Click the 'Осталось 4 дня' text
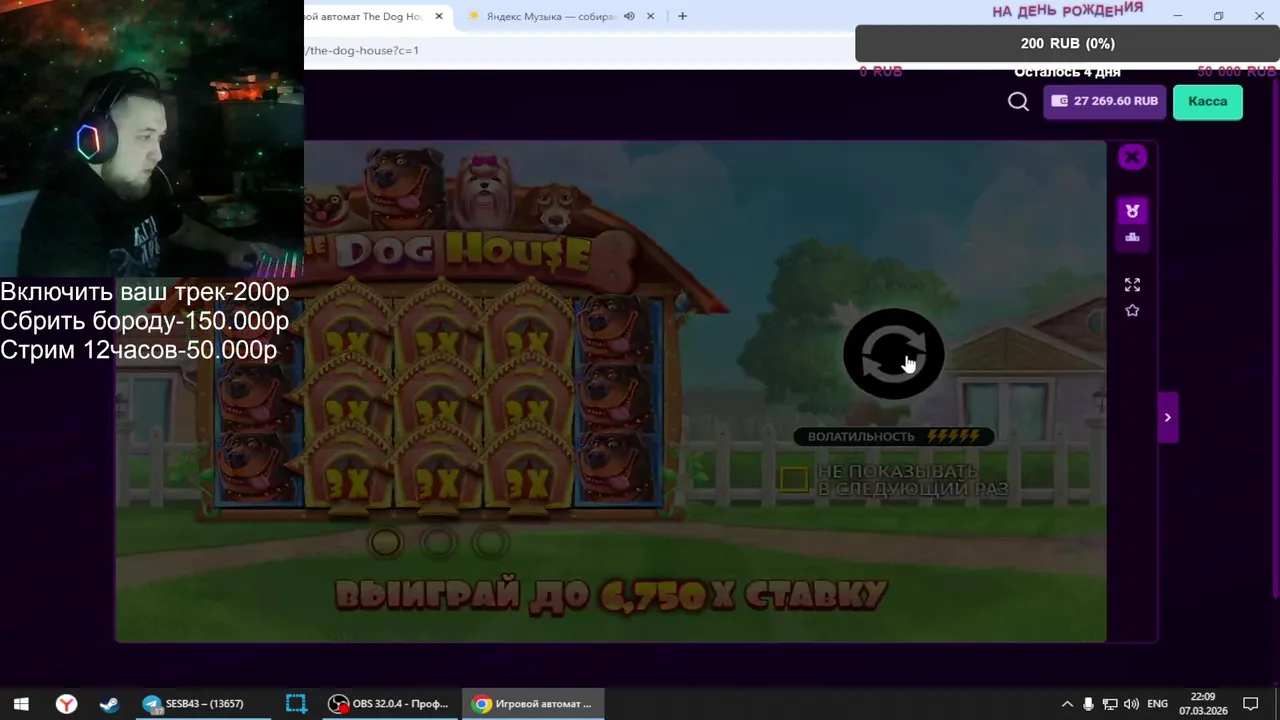The width and height of the screenshot is (1280, 720). coord(1067,72)
